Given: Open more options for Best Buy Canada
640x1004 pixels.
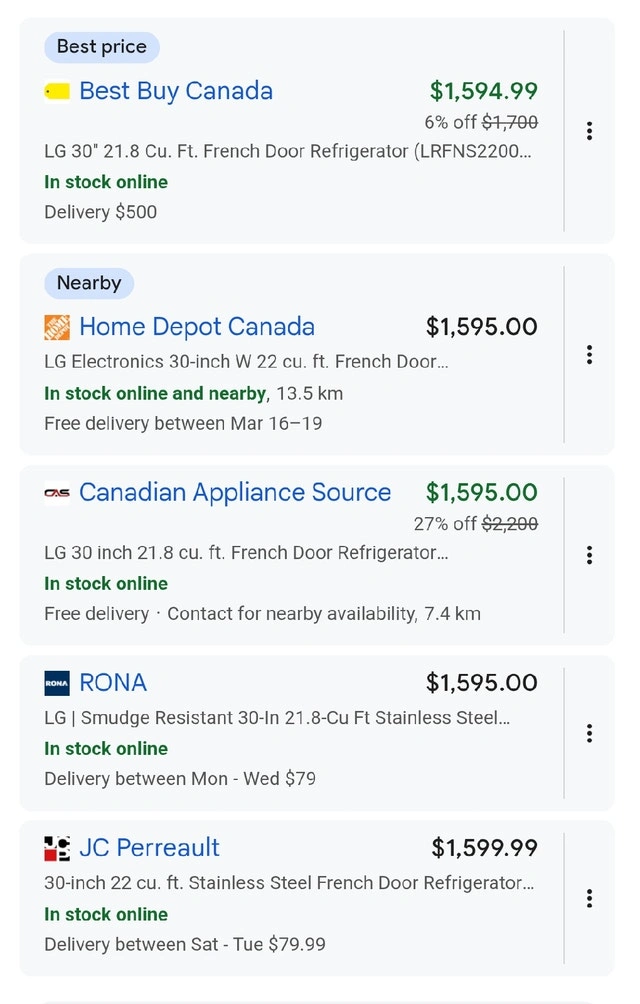Looking at the screenshot, I should click(590, 131).
